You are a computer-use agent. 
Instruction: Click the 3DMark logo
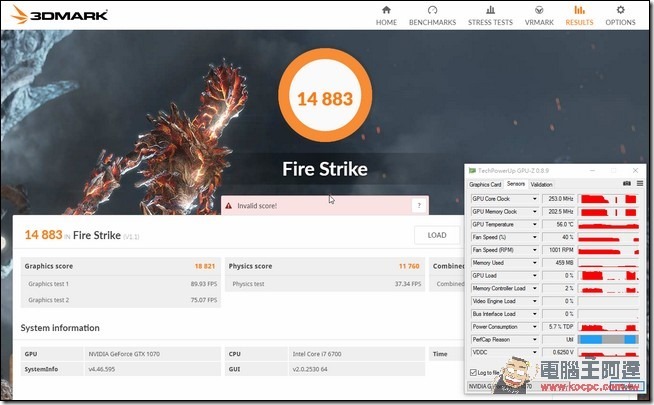[57, 15]
